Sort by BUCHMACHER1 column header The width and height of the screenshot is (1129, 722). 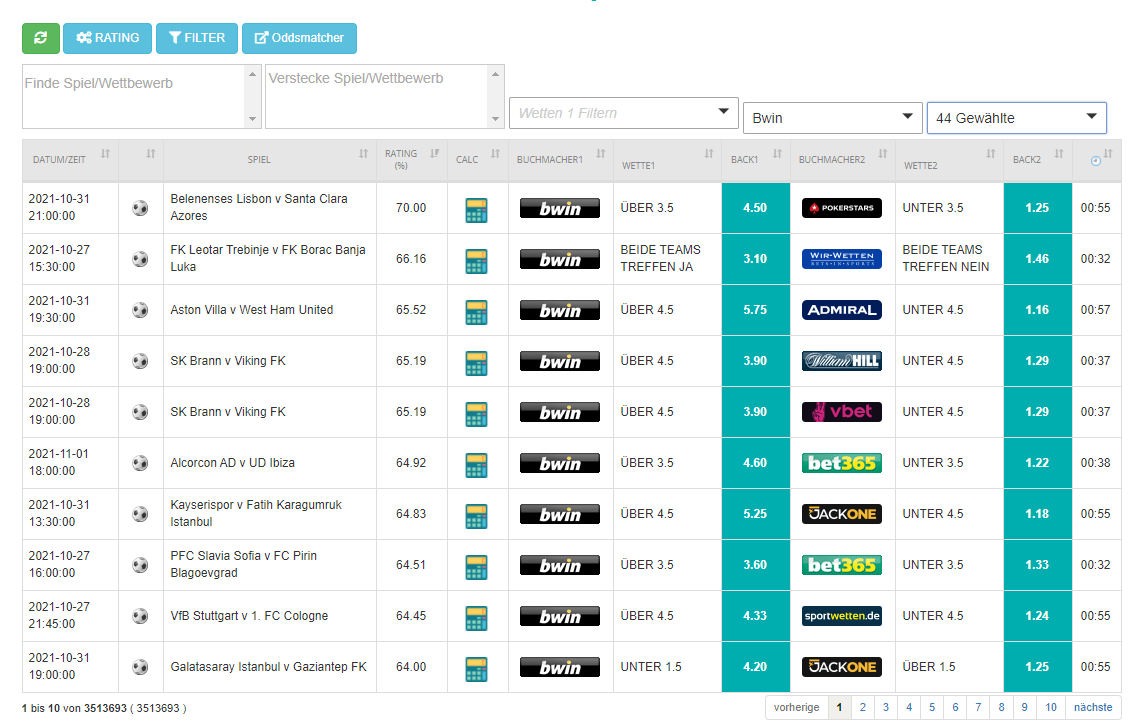(561, 160)
